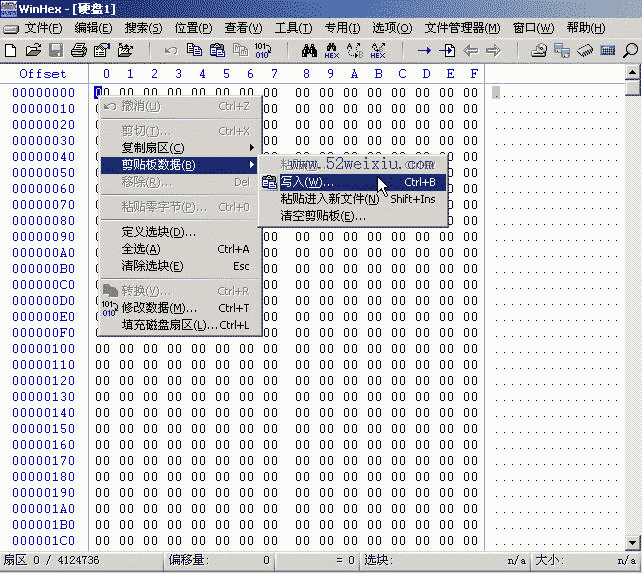The height and width of the screenshot is (574, 642).
Task: Click the sixth toolbar icon beside Properties
Action: click(125, 51)
